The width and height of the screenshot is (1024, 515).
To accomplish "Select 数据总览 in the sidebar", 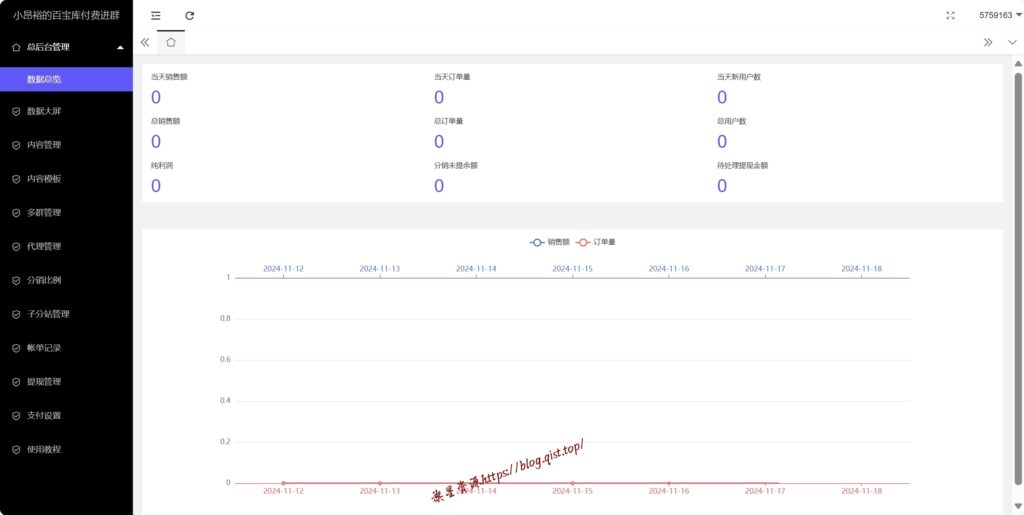I will click(44, 79).
